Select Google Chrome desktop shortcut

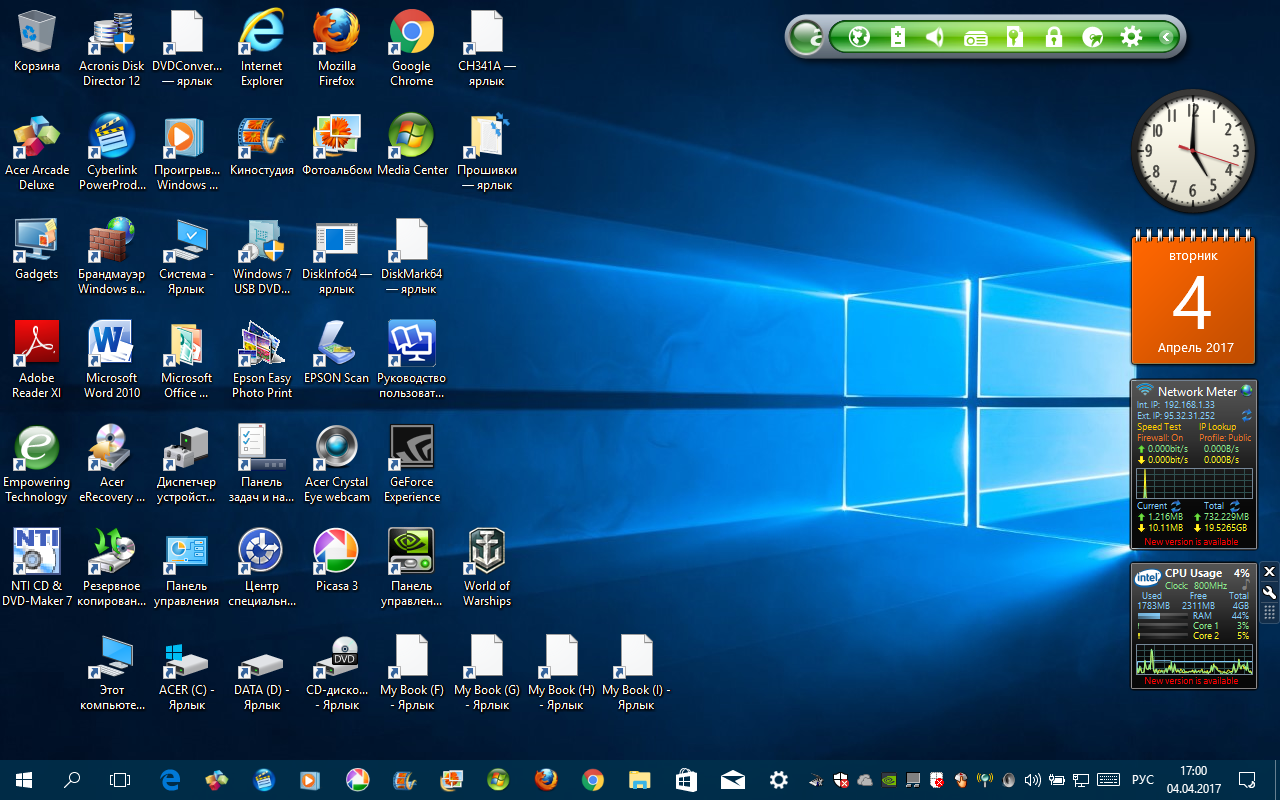411,49
